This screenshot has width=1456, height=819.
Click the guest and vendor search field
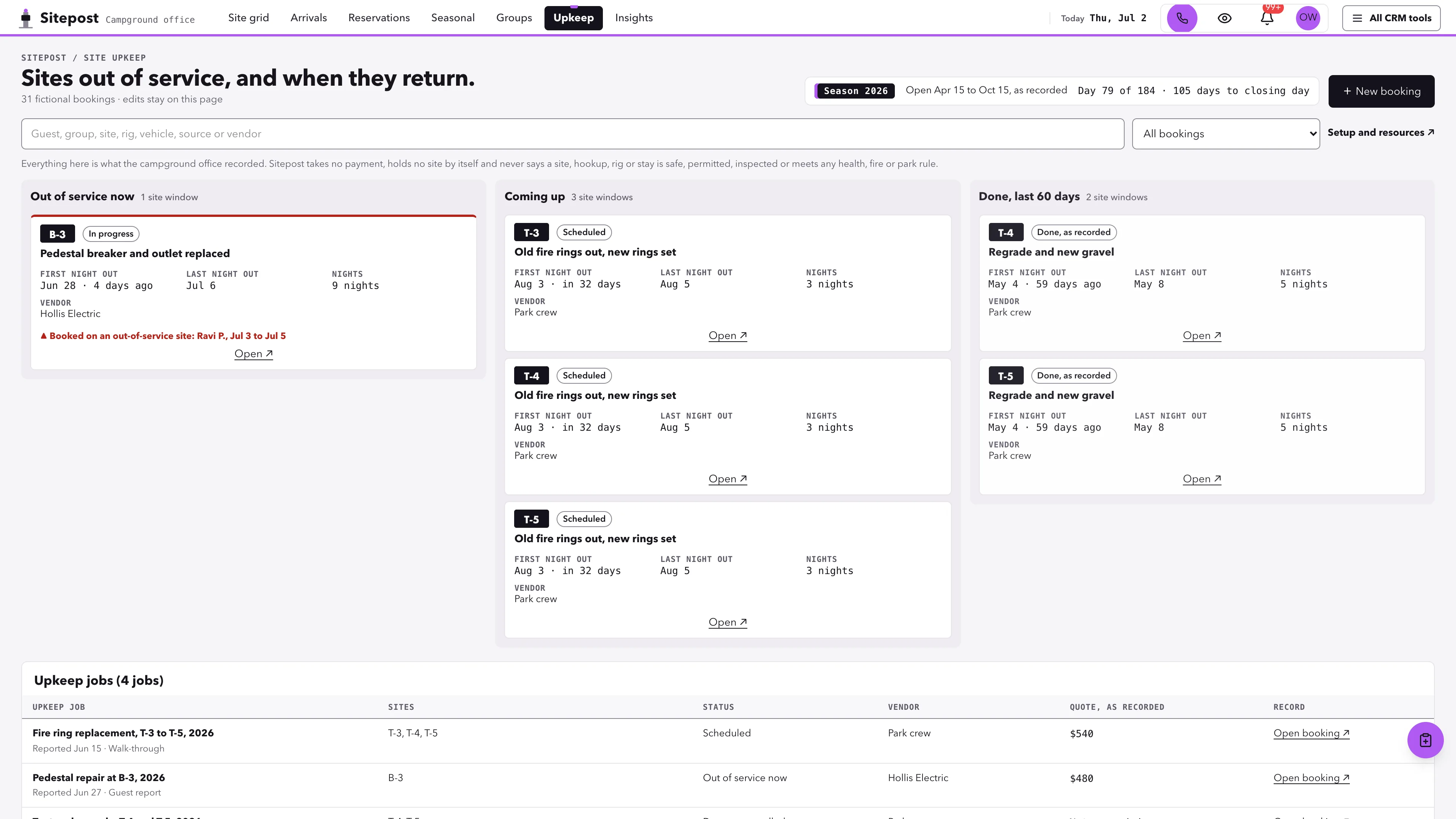(x=573, y=134)
